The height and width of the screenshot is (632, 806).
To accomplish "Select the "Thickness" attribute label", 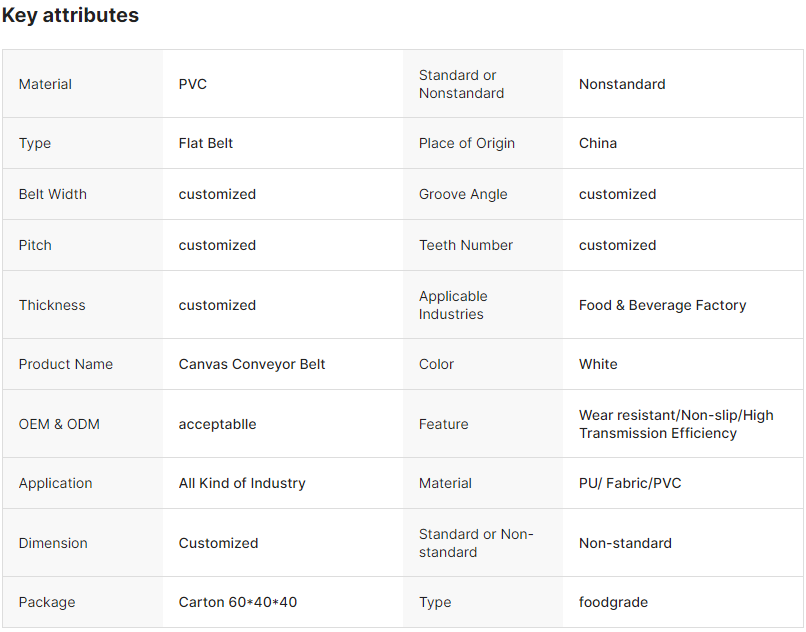I will click(x=52, y=305).
